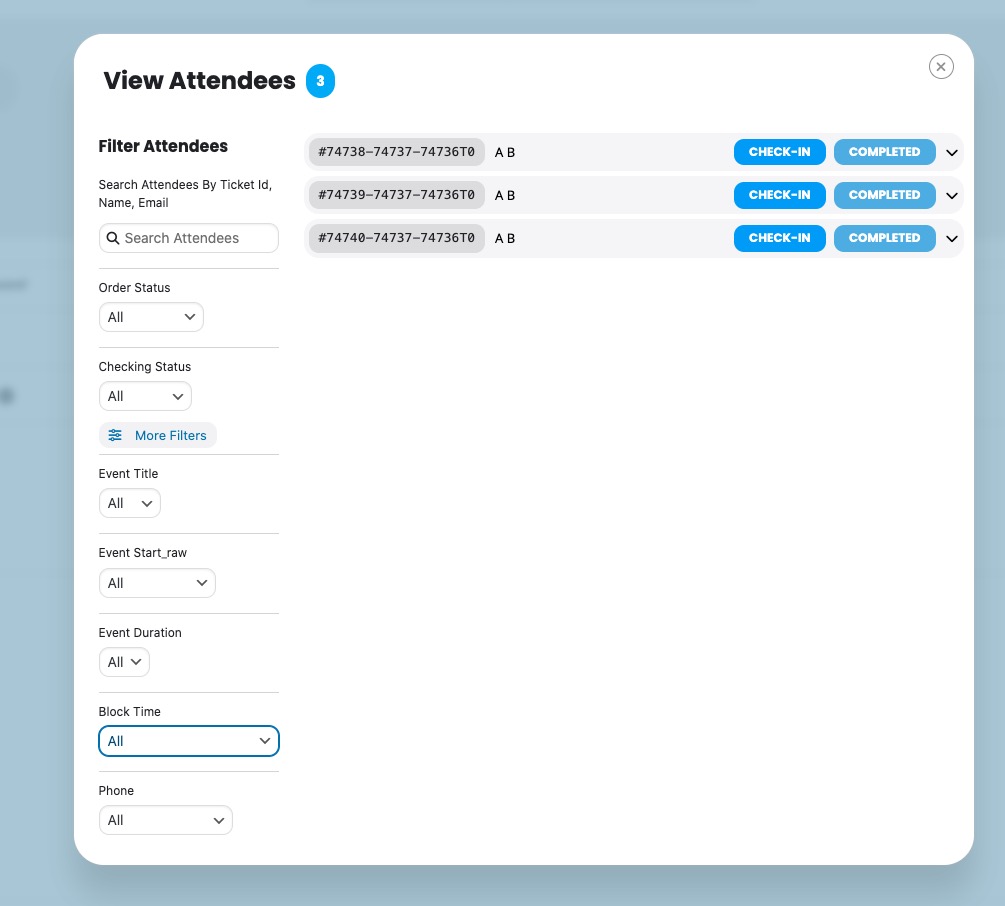Open the Block Time dropdown
Image resolution: width=1005 pixels, height=906 pixels.
click(x=188, y=741)
